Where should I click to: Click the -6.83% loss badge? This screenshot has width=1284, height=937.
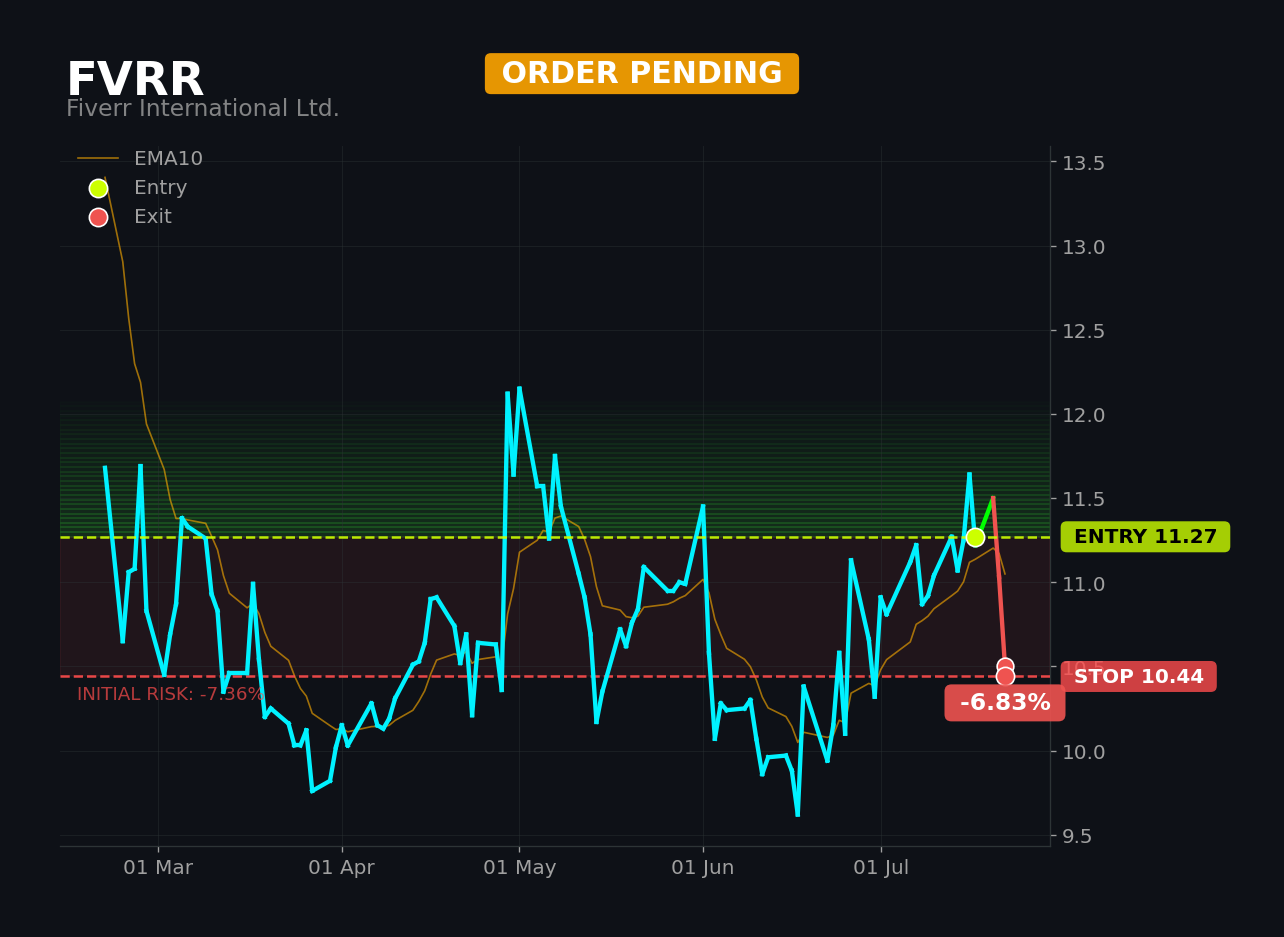point(1005,703)
